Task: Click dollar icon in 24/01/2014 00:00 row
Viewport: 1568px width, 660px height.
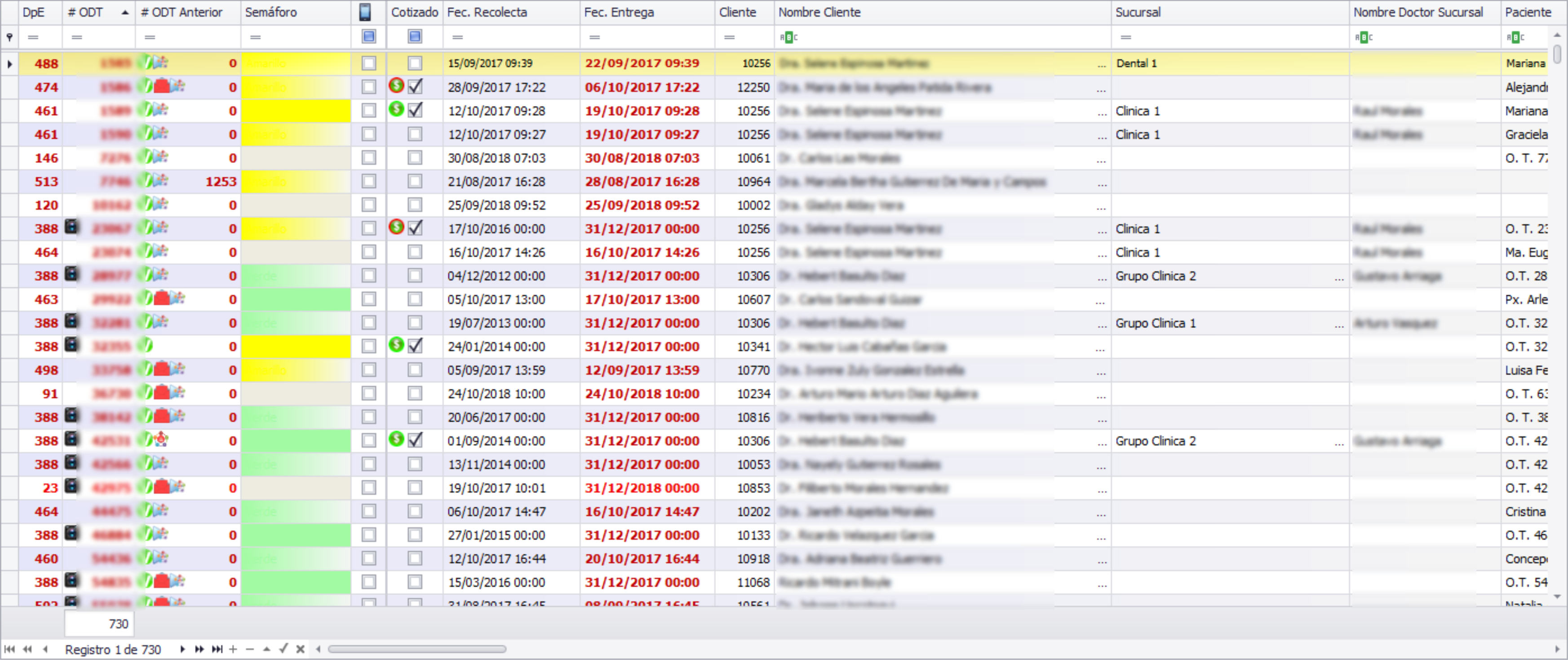Action: click(396, 345)
